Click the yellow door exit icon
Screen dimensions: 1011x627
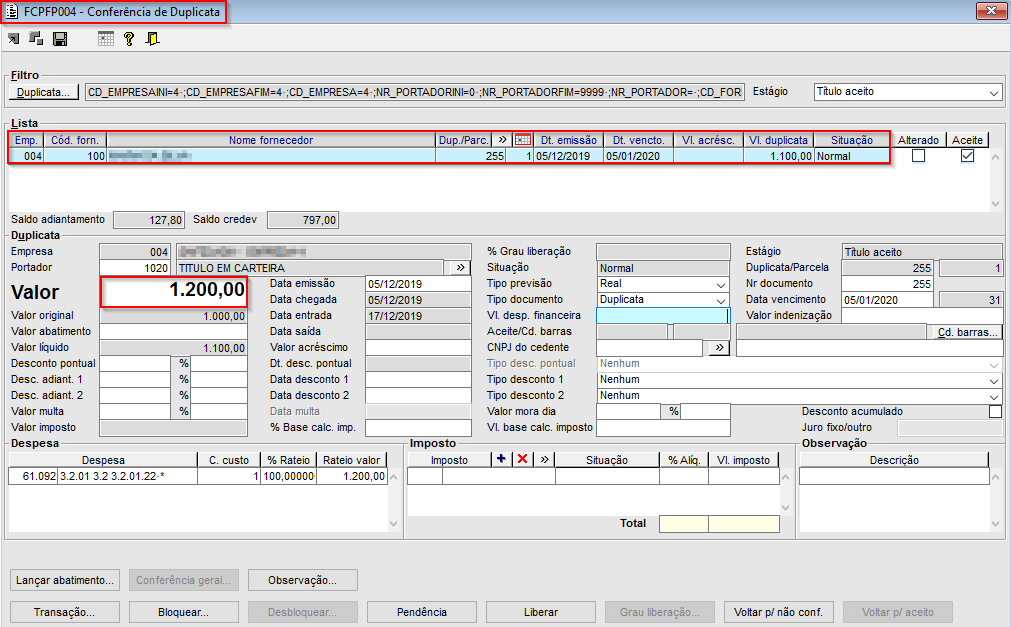[x=152, y=39]
